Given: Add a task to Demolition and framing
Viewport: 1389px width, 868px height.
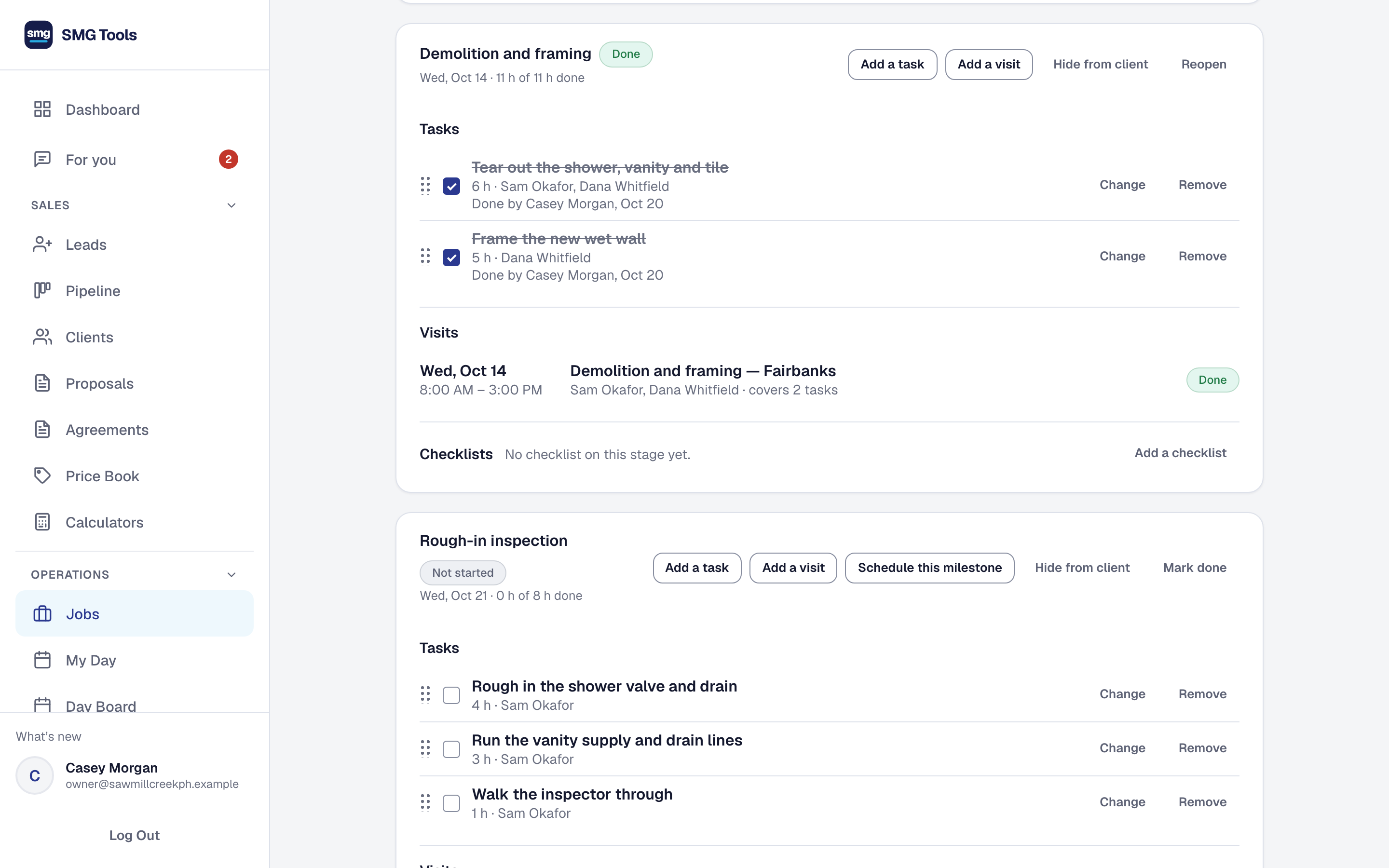Looking at the screenshot, I should coord(892,64).
